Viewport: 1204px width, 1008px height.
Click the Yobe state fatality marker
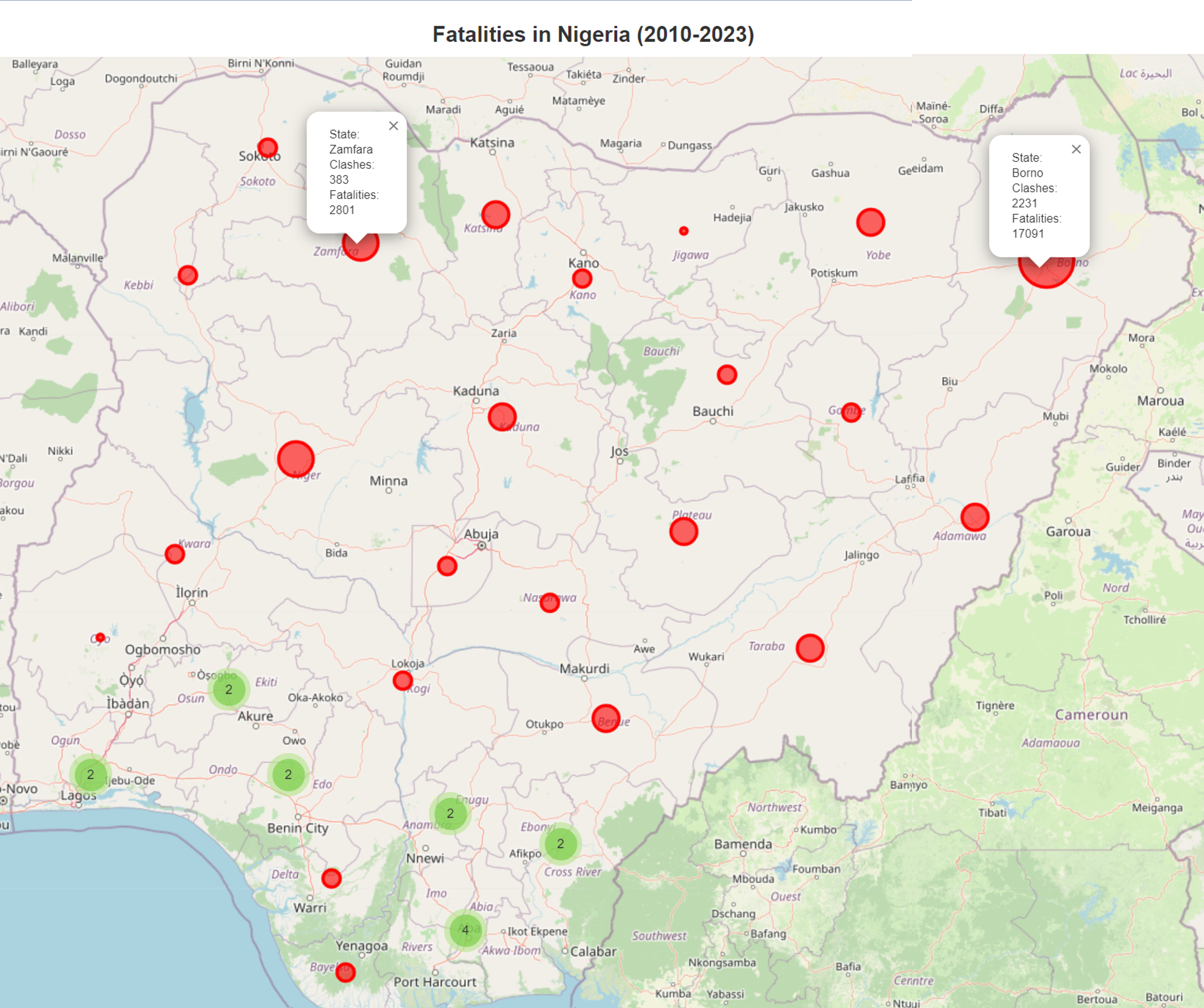[x=870, y=223]
